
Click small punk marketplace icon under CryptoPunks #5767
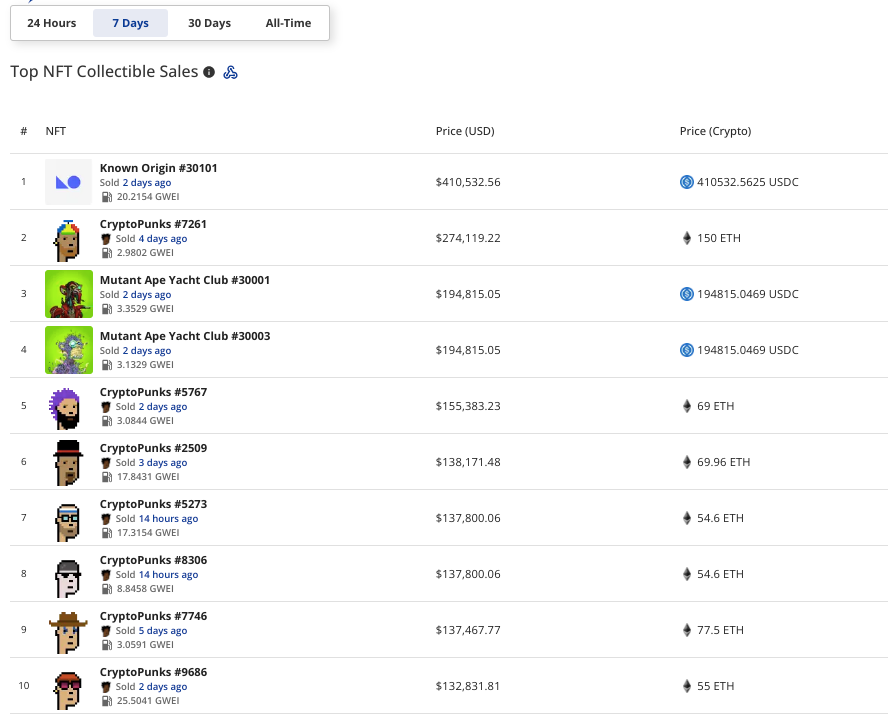105,407
